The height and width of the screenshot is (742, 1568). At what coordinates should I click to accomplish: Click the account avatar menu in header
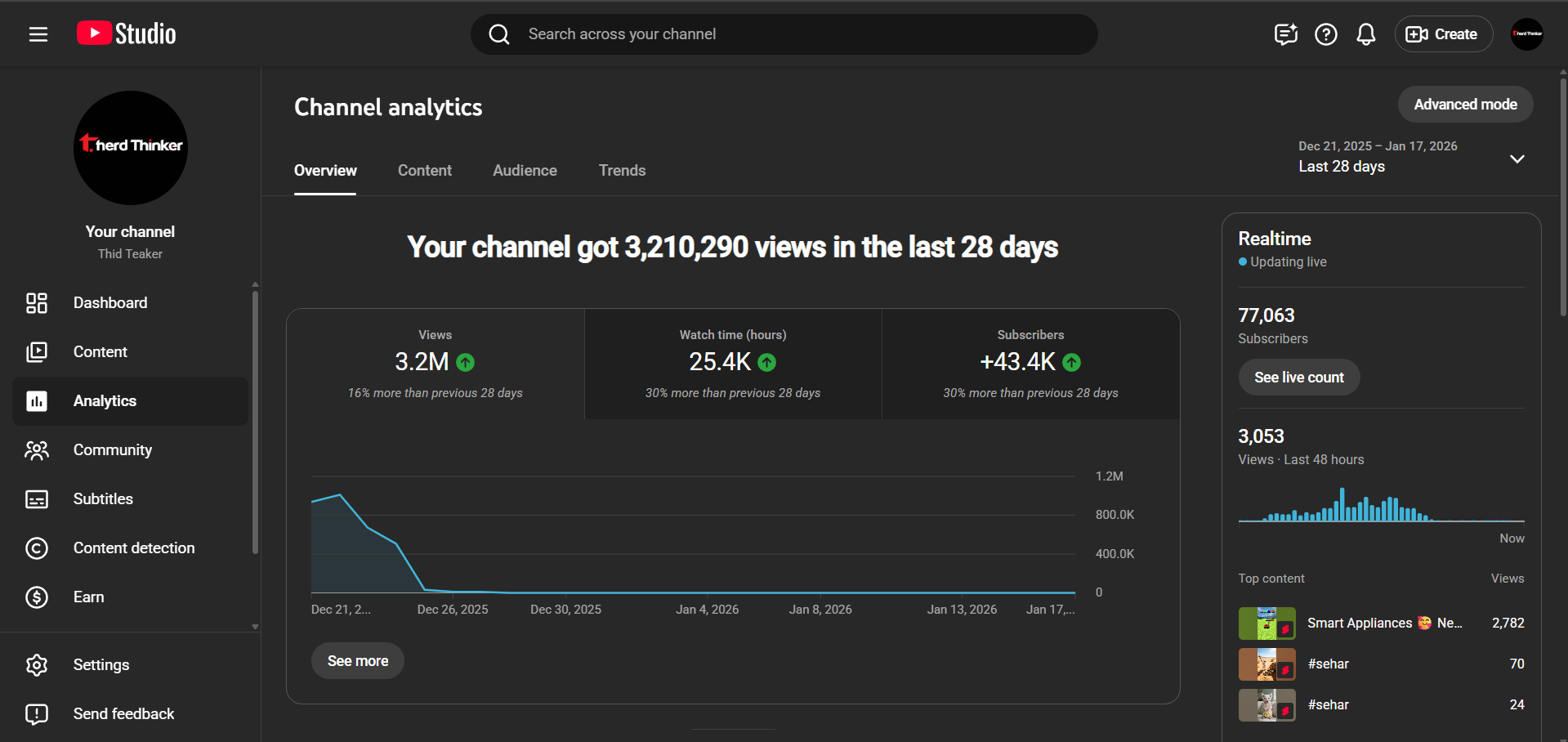[1526, 34]
